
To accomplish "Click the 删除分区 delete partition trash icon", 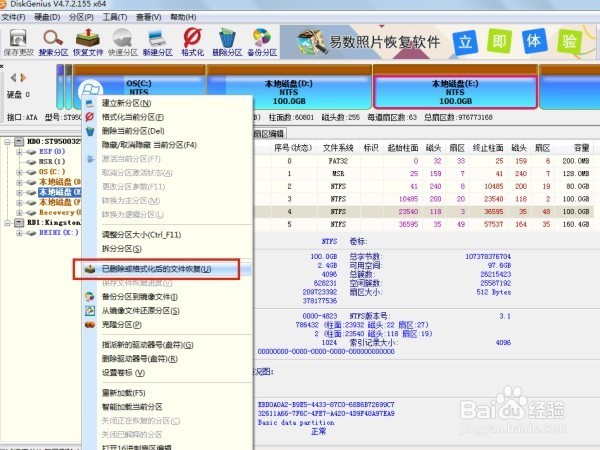I will click(227, 42).
